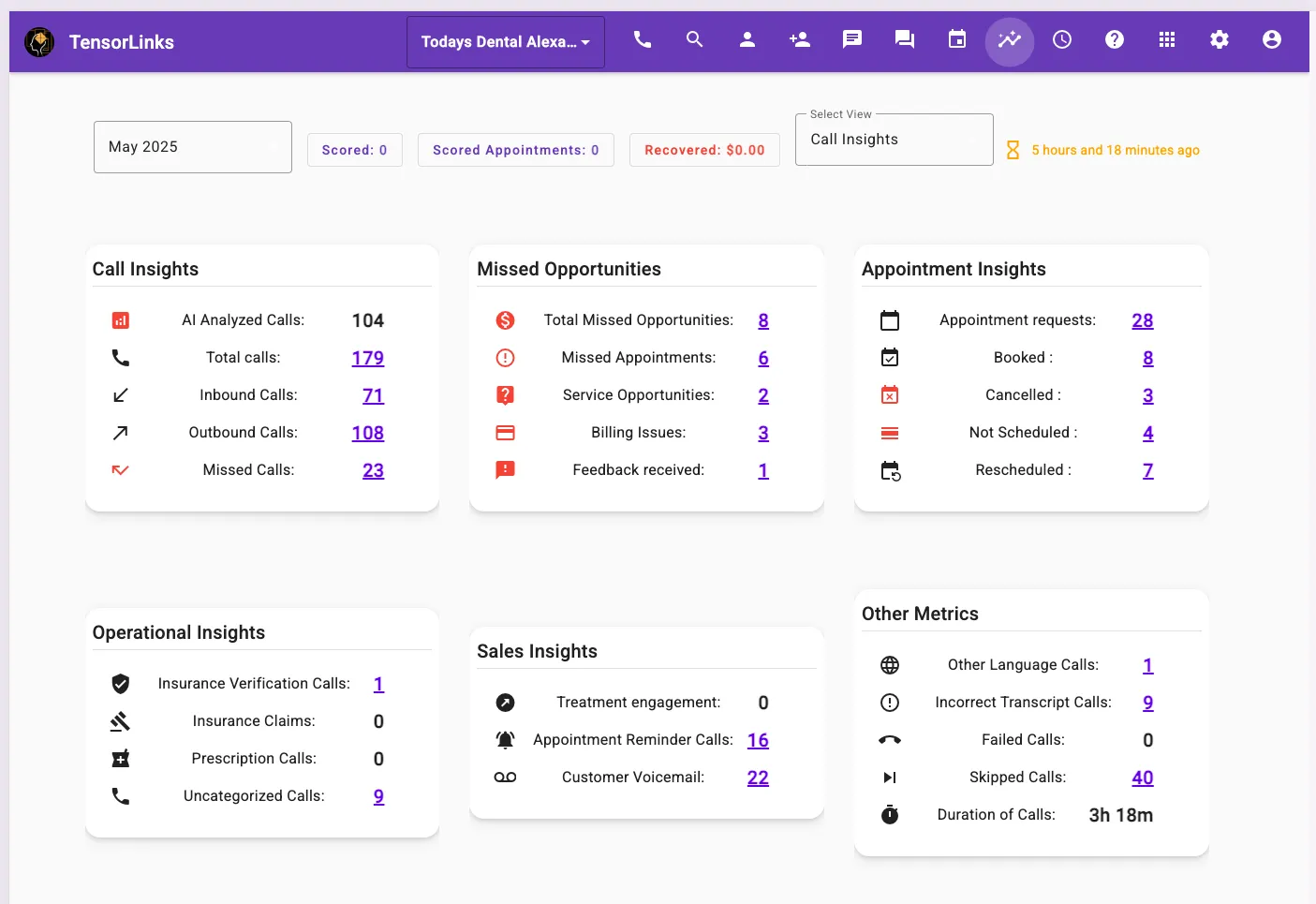
Task: Open the user account icon
Action: (1271, 40)
